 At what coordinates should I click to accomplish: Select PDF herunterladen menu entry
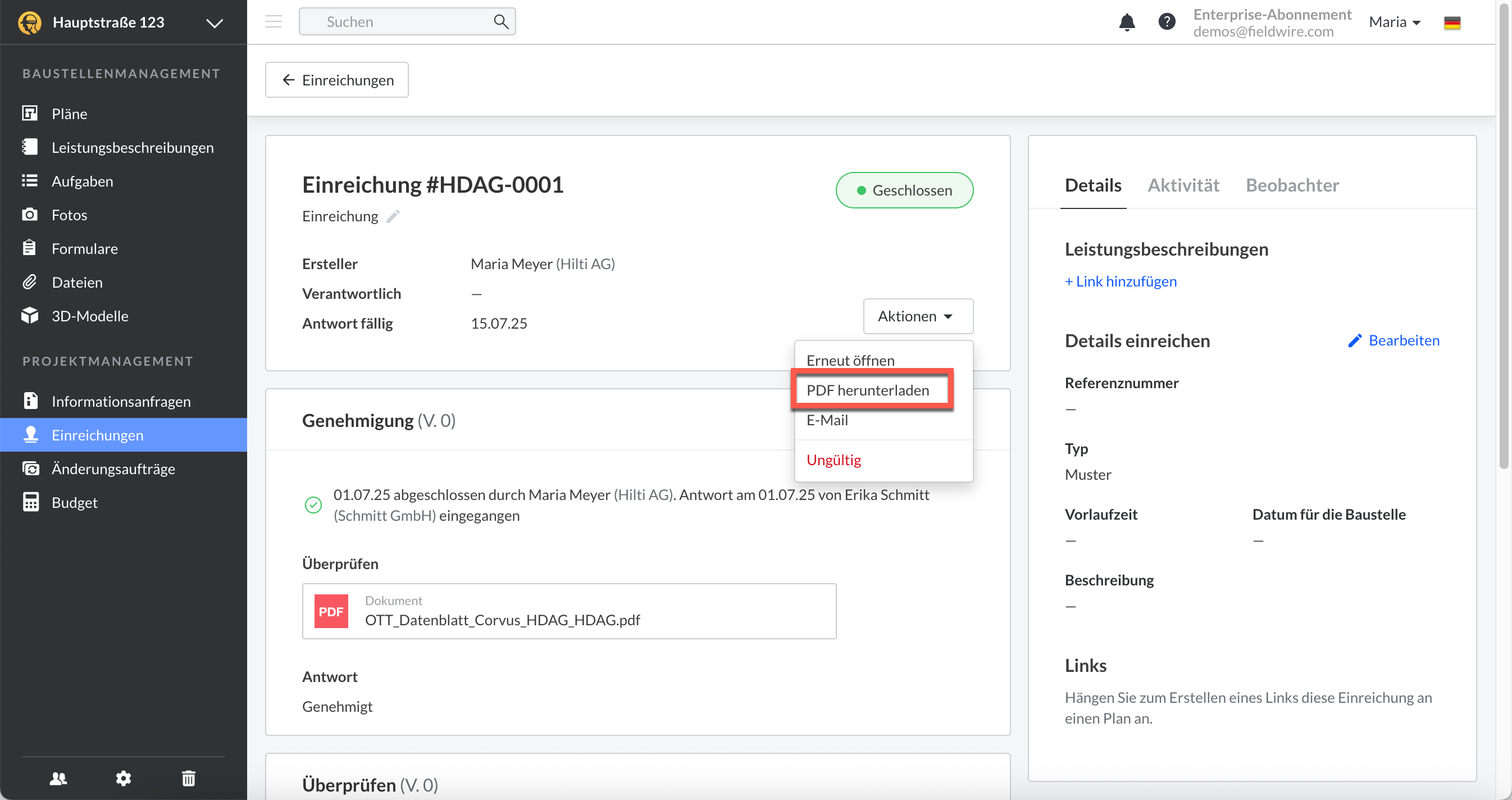pos(868,390)
